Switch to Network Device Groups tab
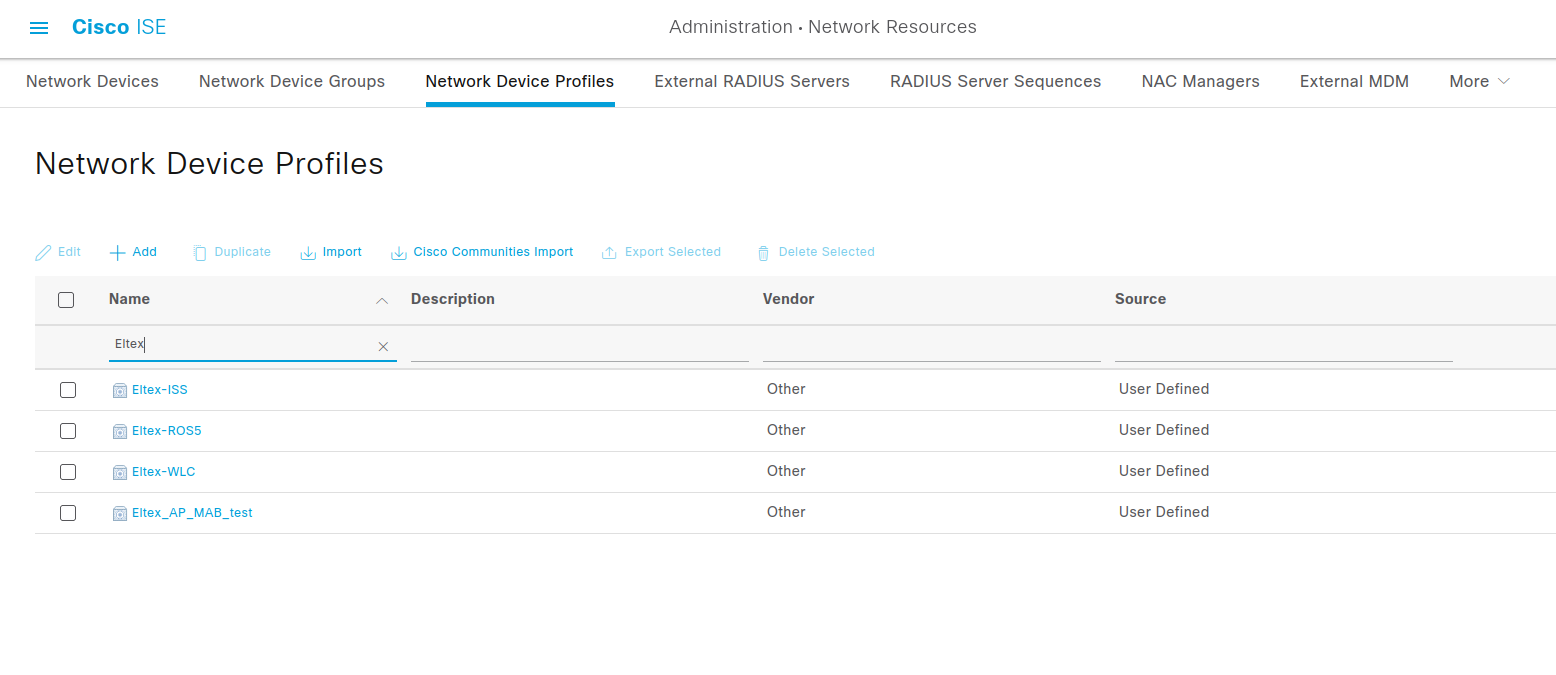This screenshot has width=1556, height=675. tap(292, 82)
